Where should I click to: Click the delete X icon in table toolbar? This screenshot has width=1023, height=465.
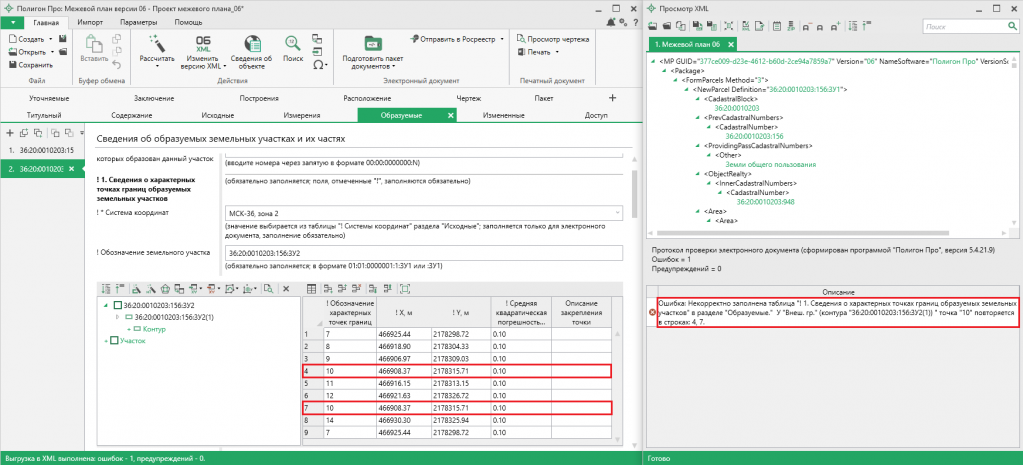(286, 288)
